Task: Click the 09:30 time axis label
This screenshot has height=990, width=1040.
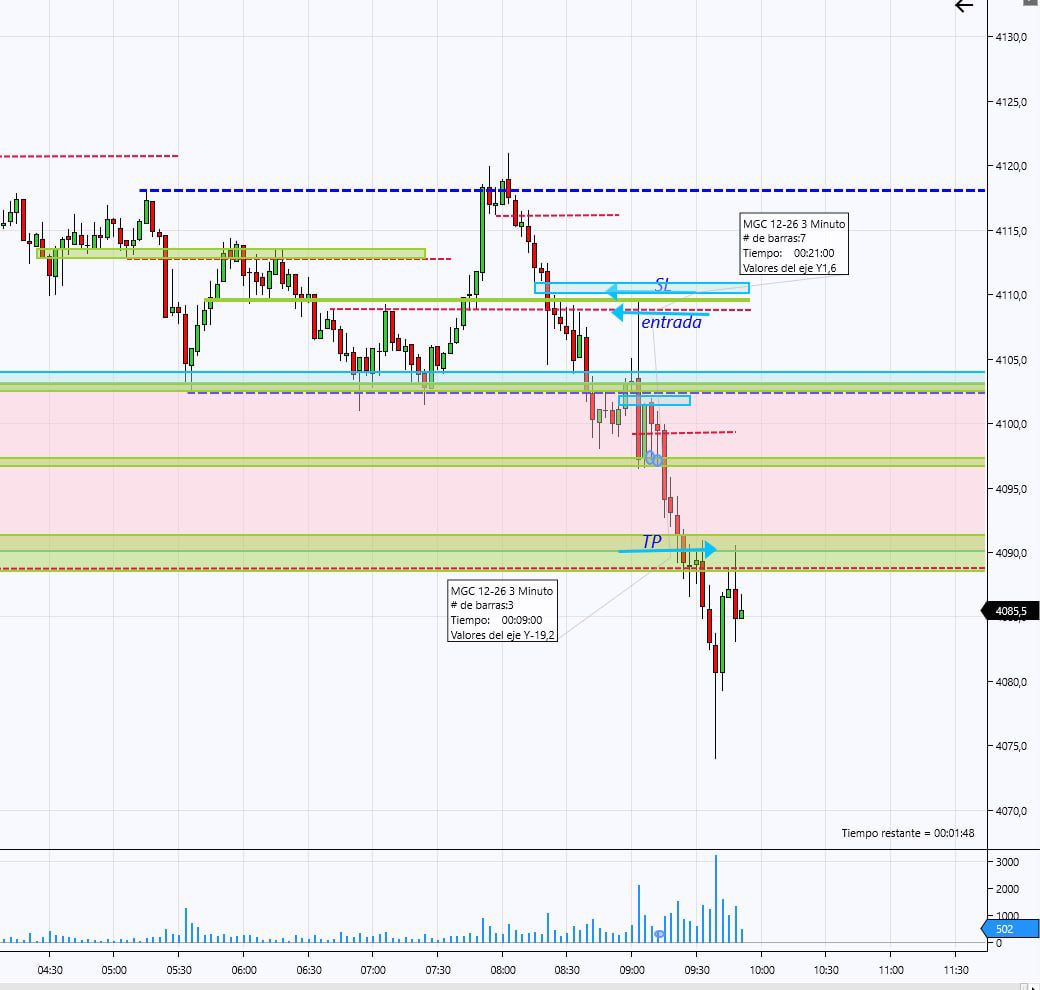Action: (x=696, y=970)
